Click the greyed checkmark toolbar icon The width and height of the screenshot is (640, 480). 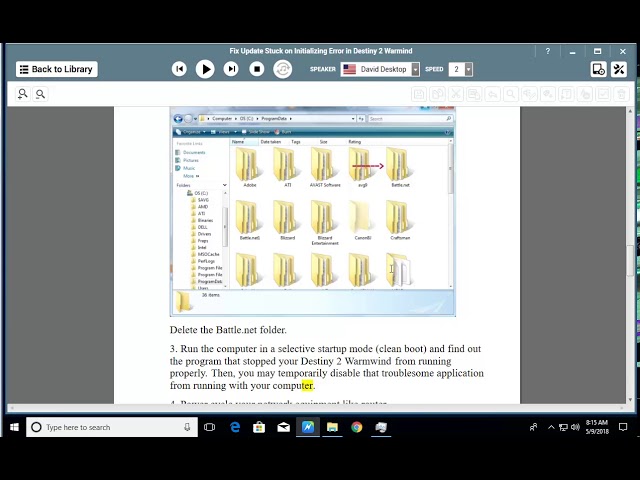(x=603, y=94)
